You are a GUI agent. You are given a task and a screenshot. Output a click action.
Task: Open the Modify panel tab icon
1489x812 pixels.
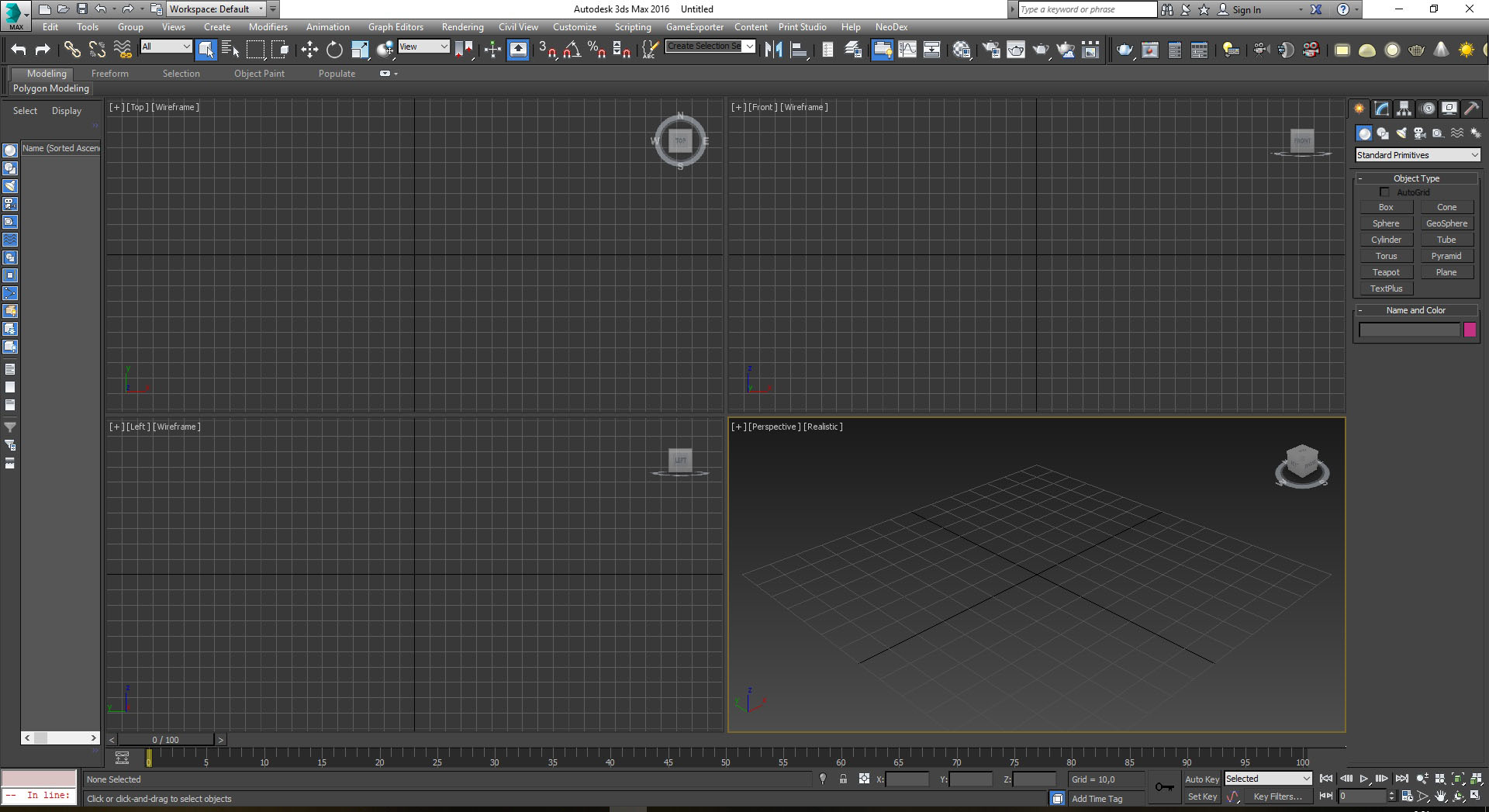[x=1381, y=109]
